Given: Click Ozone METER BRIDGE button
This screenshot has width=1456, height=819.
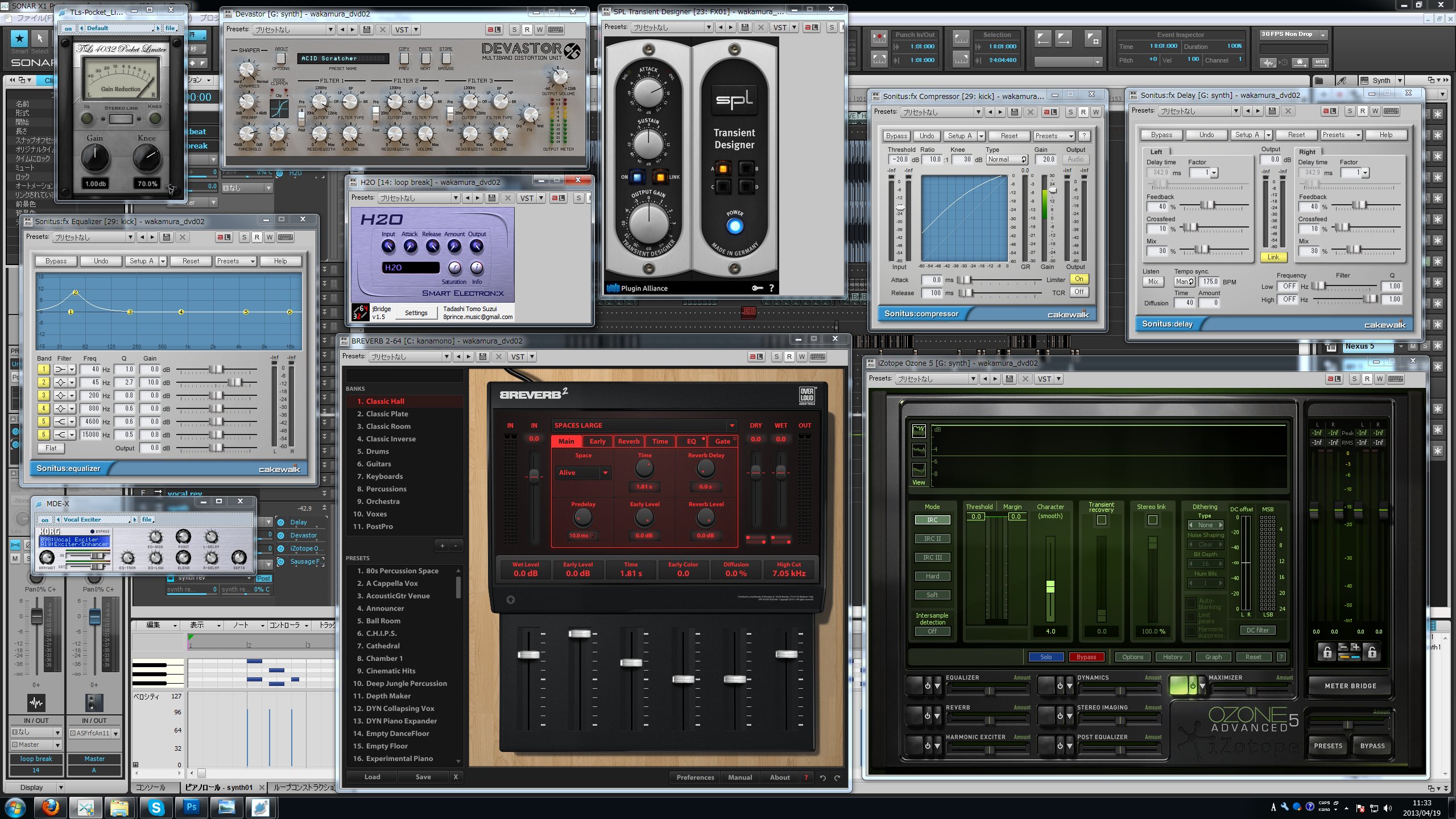Looking at the screenshot, I should point(1351,686).
